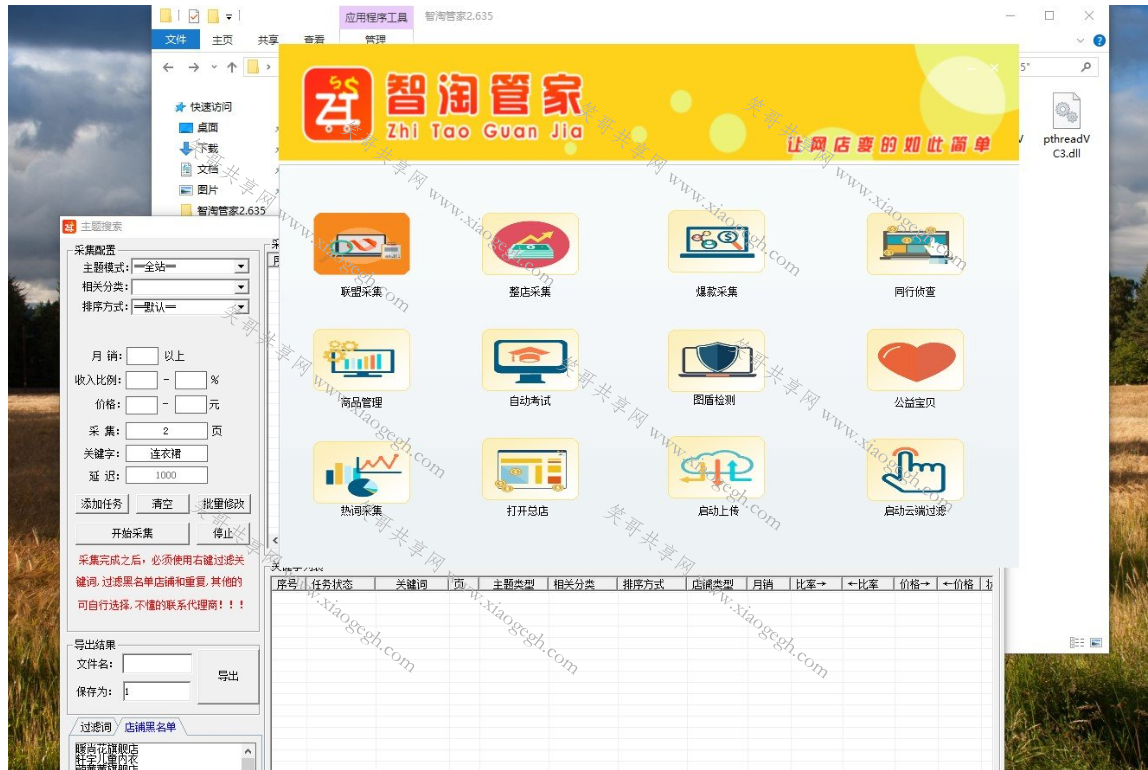Open the 图盾检测 shield icon
Image resolution: width=1148 pixels, height=770 pixels.
pyautogui.click(x=716, y=359)
